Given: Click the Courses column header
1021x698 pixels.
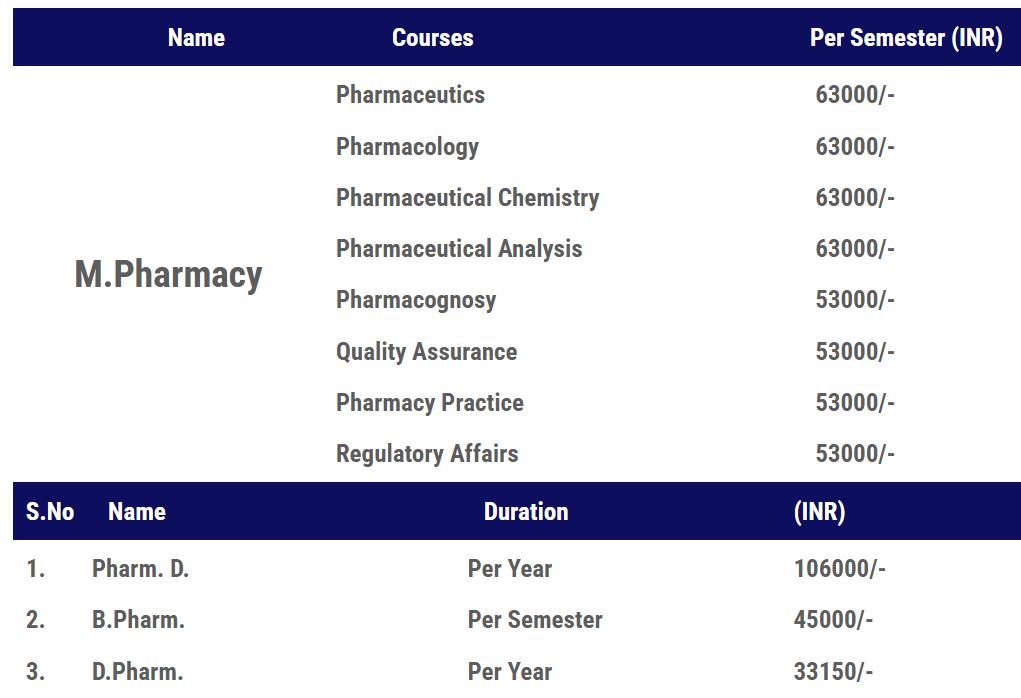Looking at the screenshot, I should point(432,38).
